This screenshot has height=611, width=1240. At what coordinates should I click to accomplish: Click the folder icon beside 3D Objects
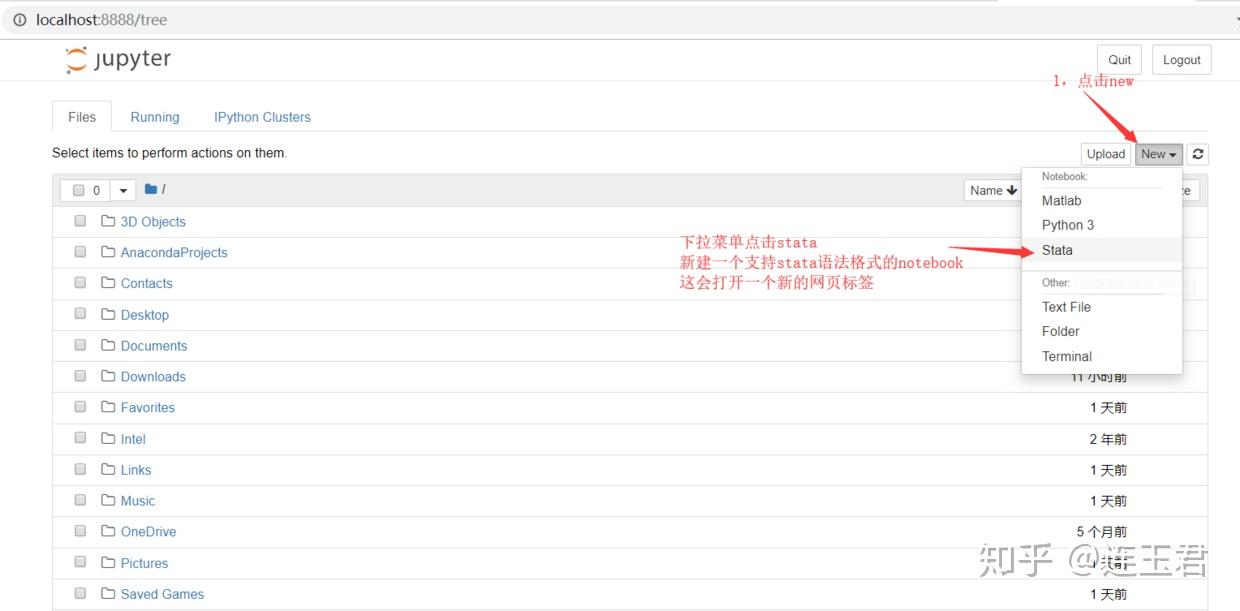tap(108, 221)
